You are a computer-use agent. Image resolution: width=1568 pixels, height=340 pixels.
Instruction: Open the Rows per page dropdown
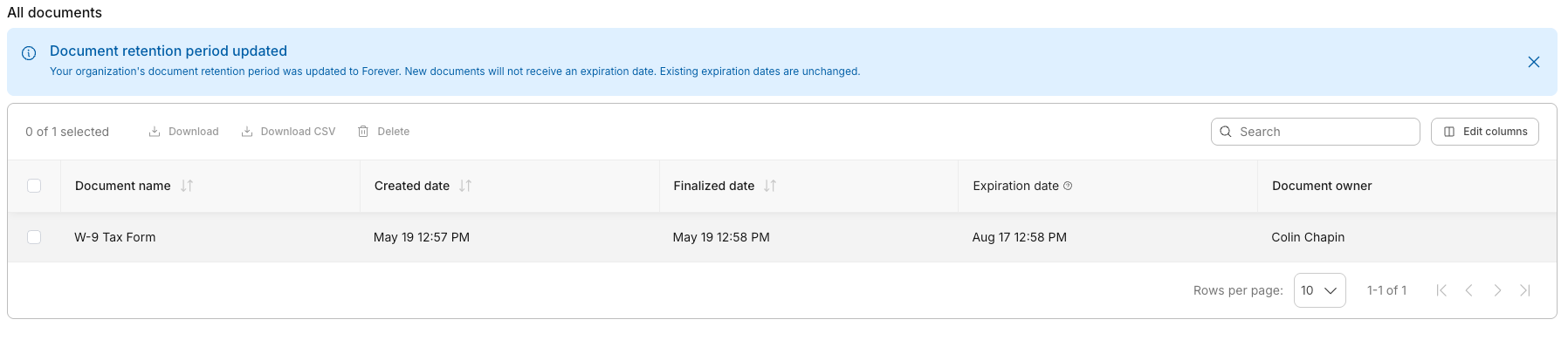(x=1319, y=290)
